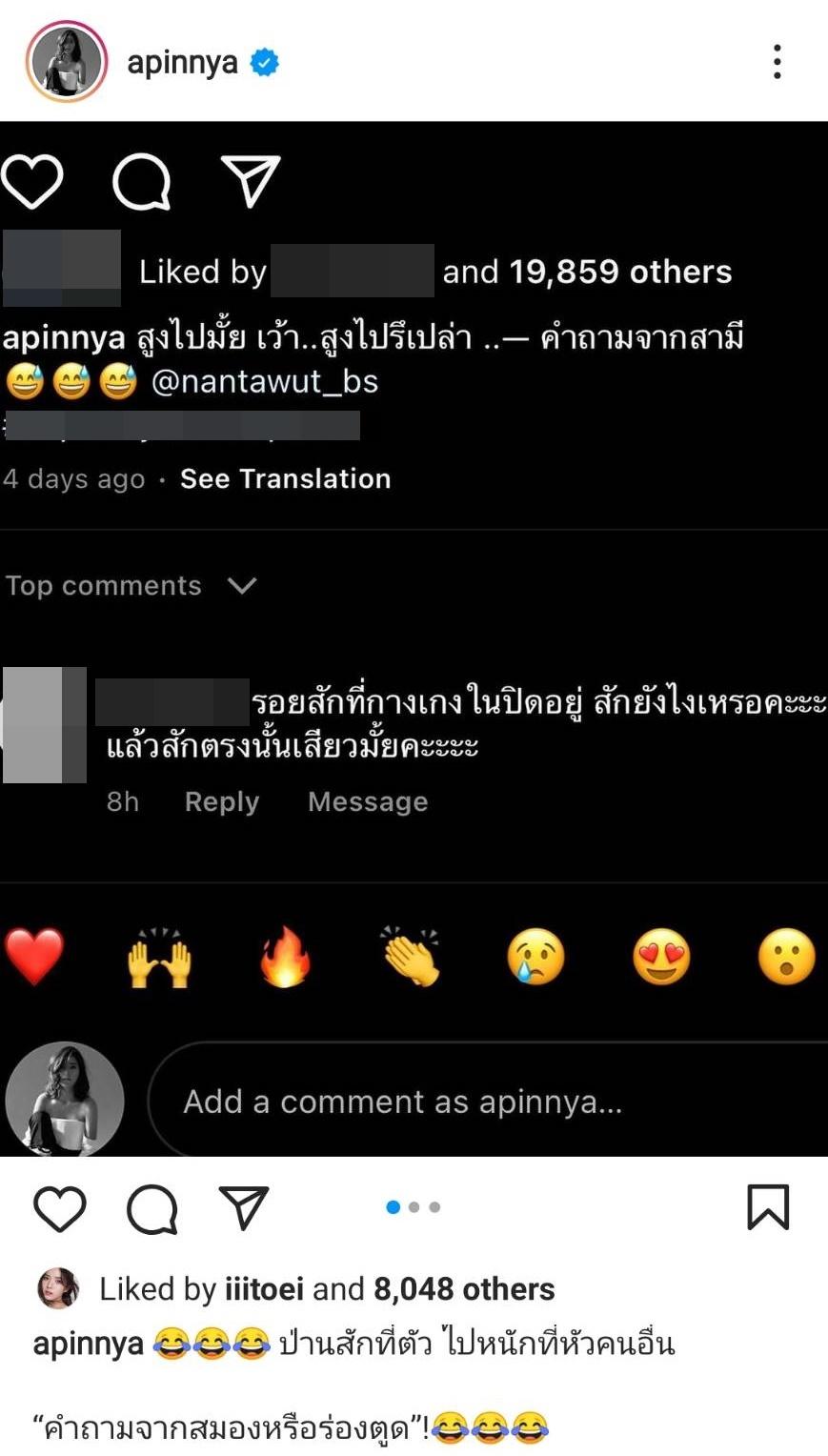Insert the red heart emoji reaction
The width and height of the screenshot is (828, 1456).
coord(34,956)
